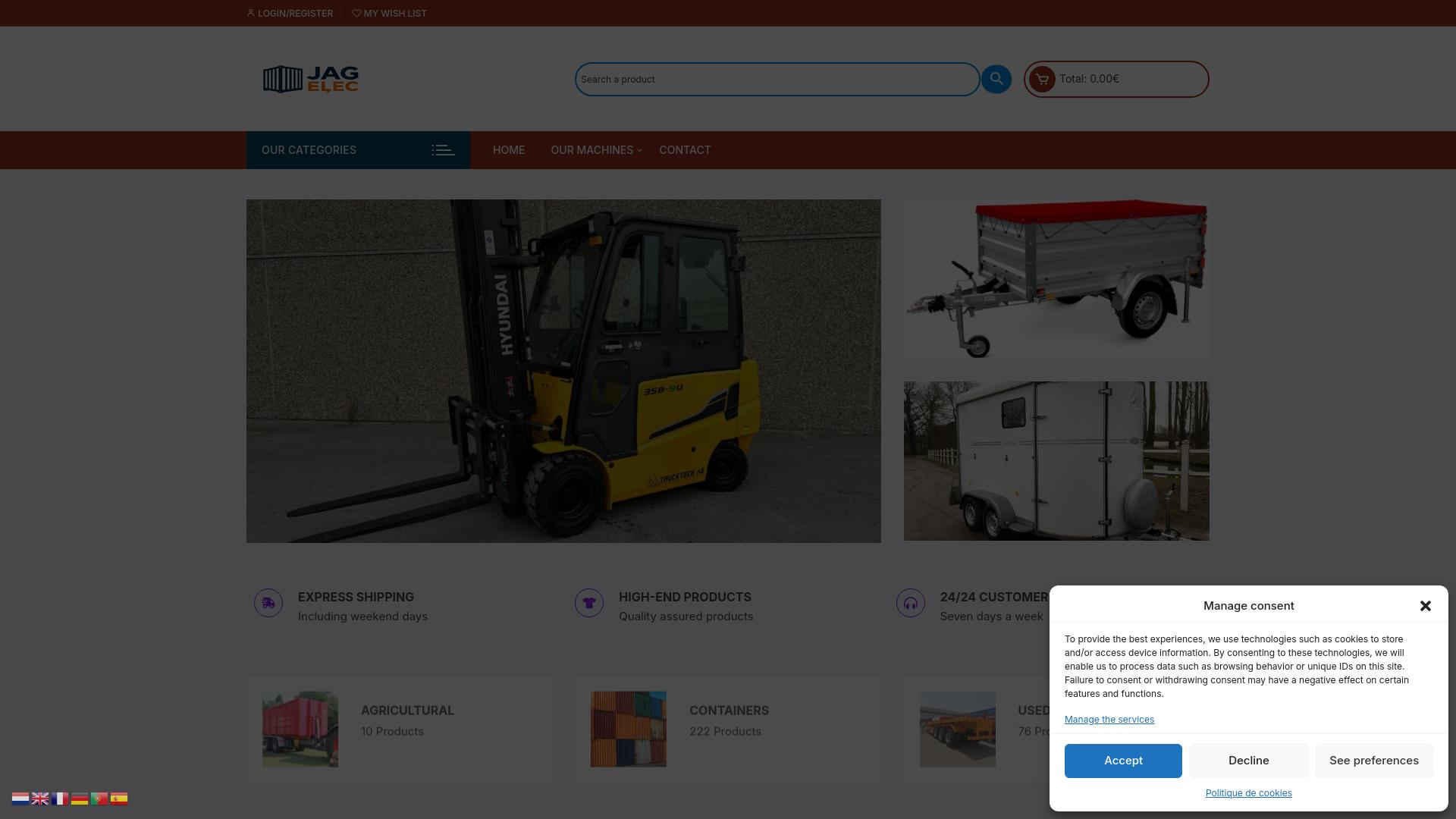Go to the Home menu item

(509, 150)
